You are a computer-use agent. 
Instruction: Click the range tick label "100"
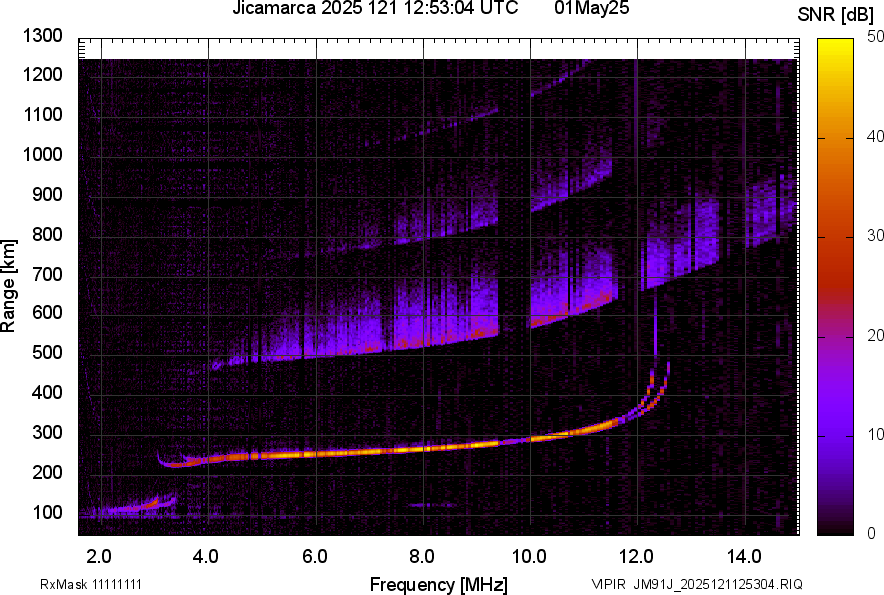point(47,512)
